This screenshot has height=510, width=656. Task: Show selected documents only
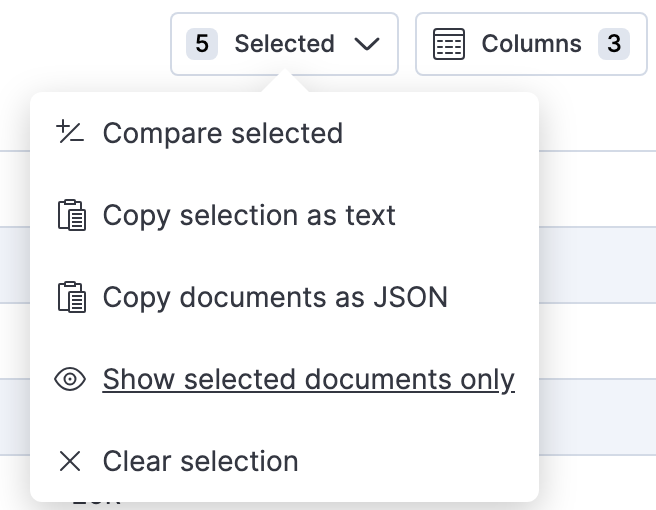pyautogui.click(x=308, y=380)
